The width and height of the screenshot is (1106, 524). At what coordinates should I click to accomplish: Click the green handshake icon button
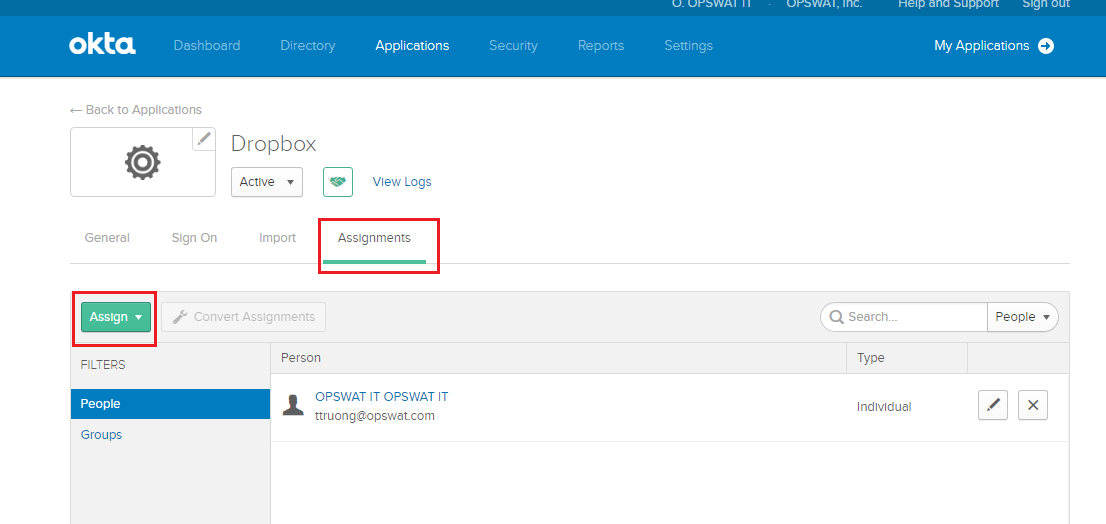click(338, 182)
